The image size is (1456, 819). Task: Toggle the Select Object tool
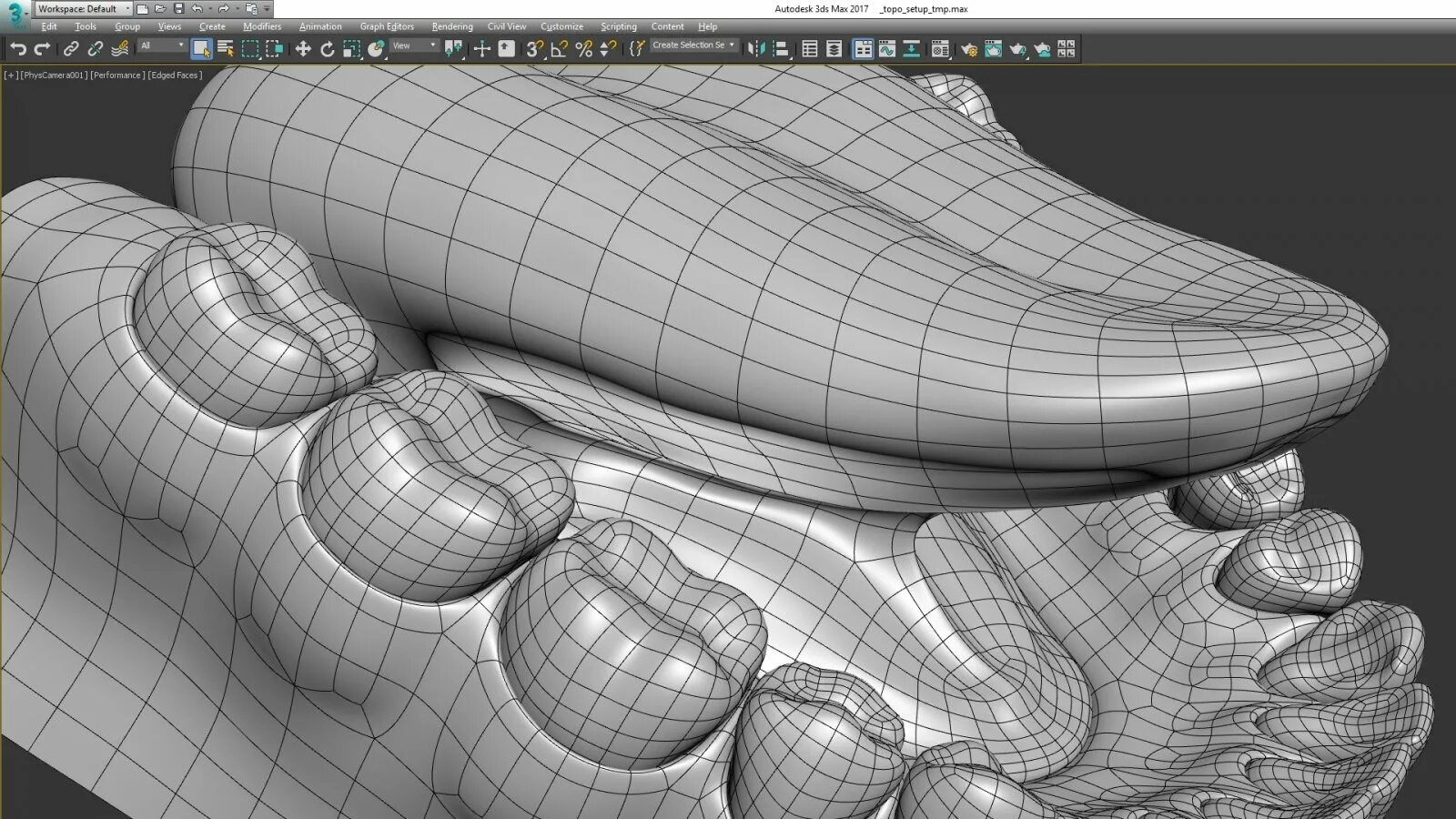[x=202, y=49]
